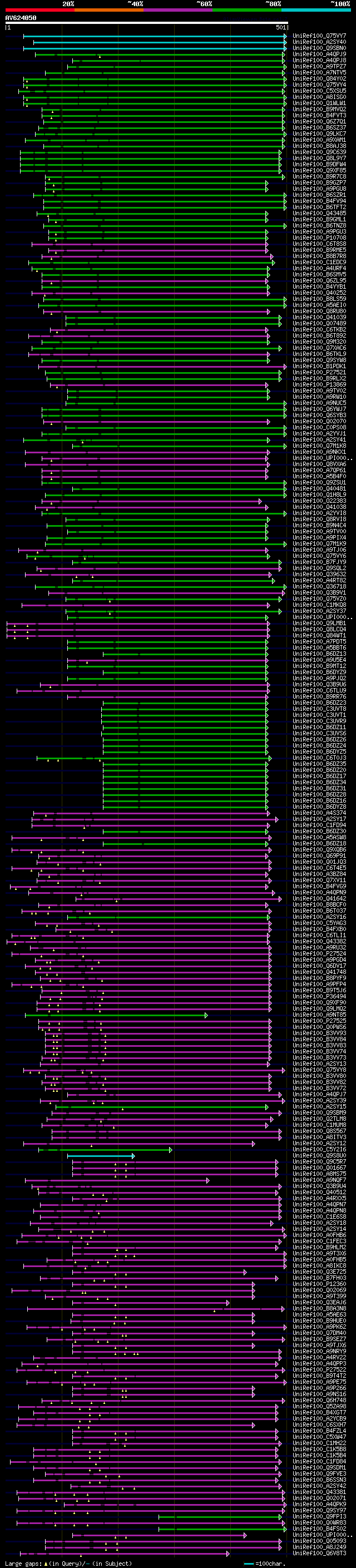This screenshot has height=1568, width=356.
Task: Click the green alignment bar for UniRef100_B6DZ23
Action: click(186, 703)
